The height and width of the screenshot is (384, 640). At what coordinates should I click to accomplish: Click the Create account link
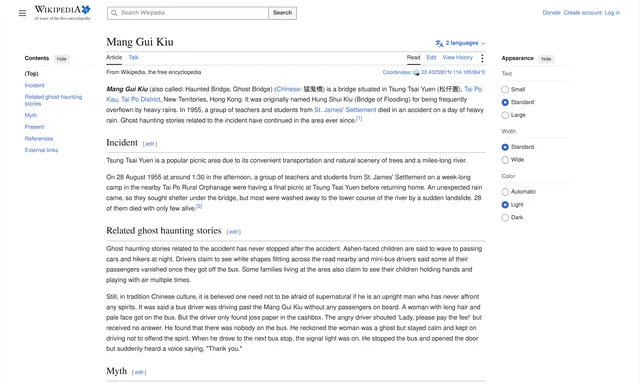click(582, 13)
